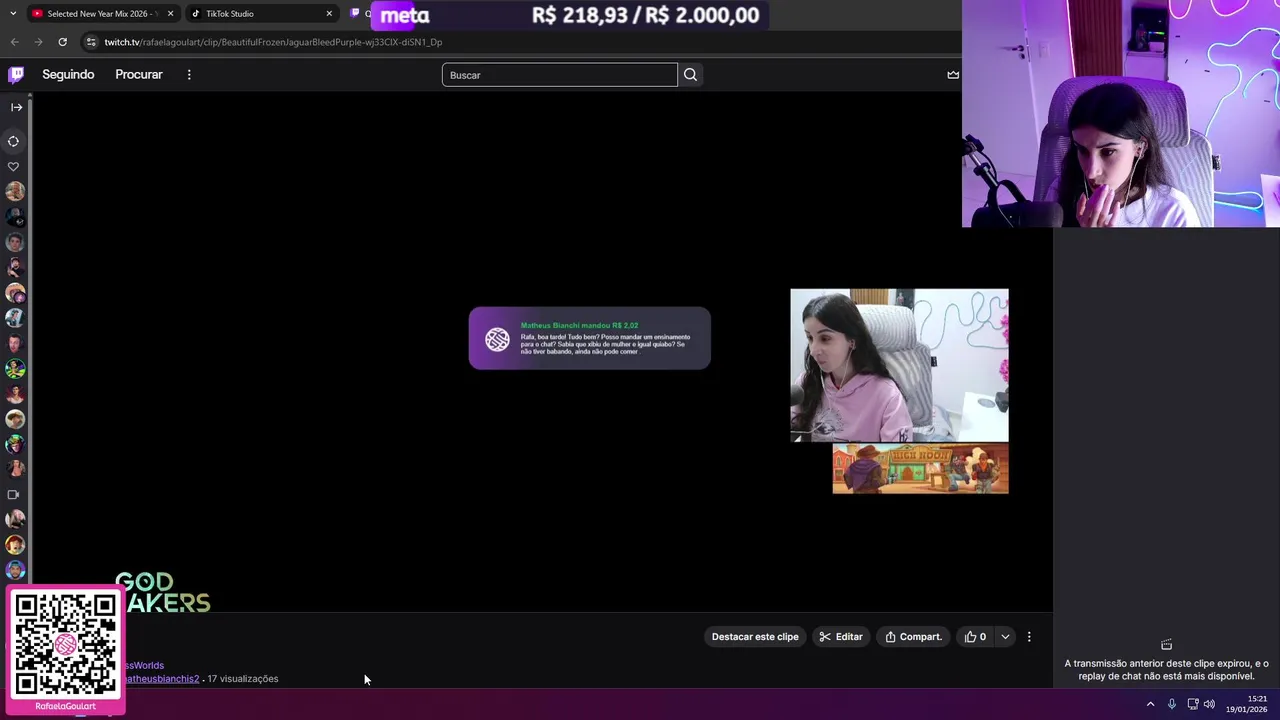Click the last channel avatar in sidebar
The width and height of the screenshot is (1280, 720).
tap(14, 570)
